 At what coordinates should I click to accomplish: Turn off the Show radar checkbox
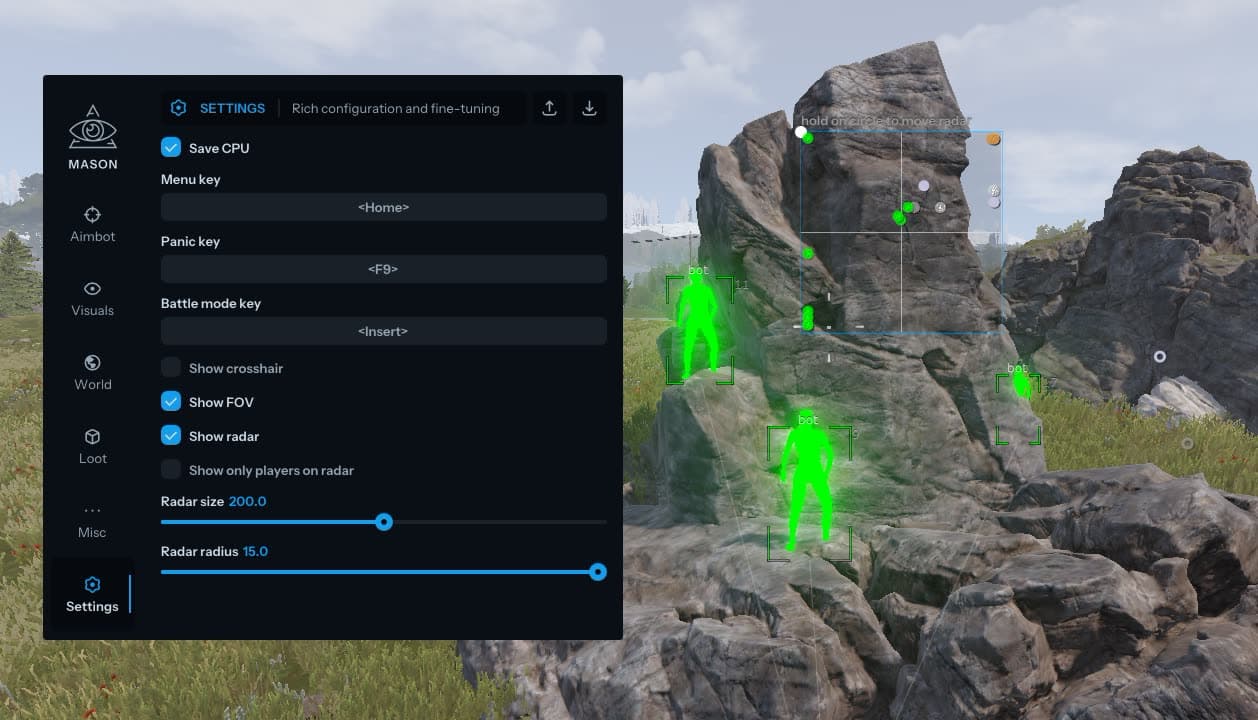click(x=171, y=436)
